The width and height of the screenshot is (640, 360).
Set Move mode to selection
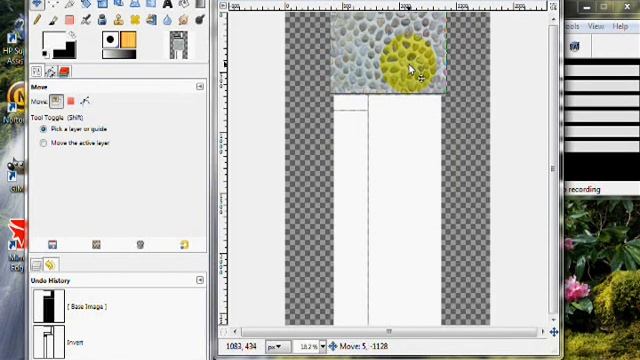point(71,101)
